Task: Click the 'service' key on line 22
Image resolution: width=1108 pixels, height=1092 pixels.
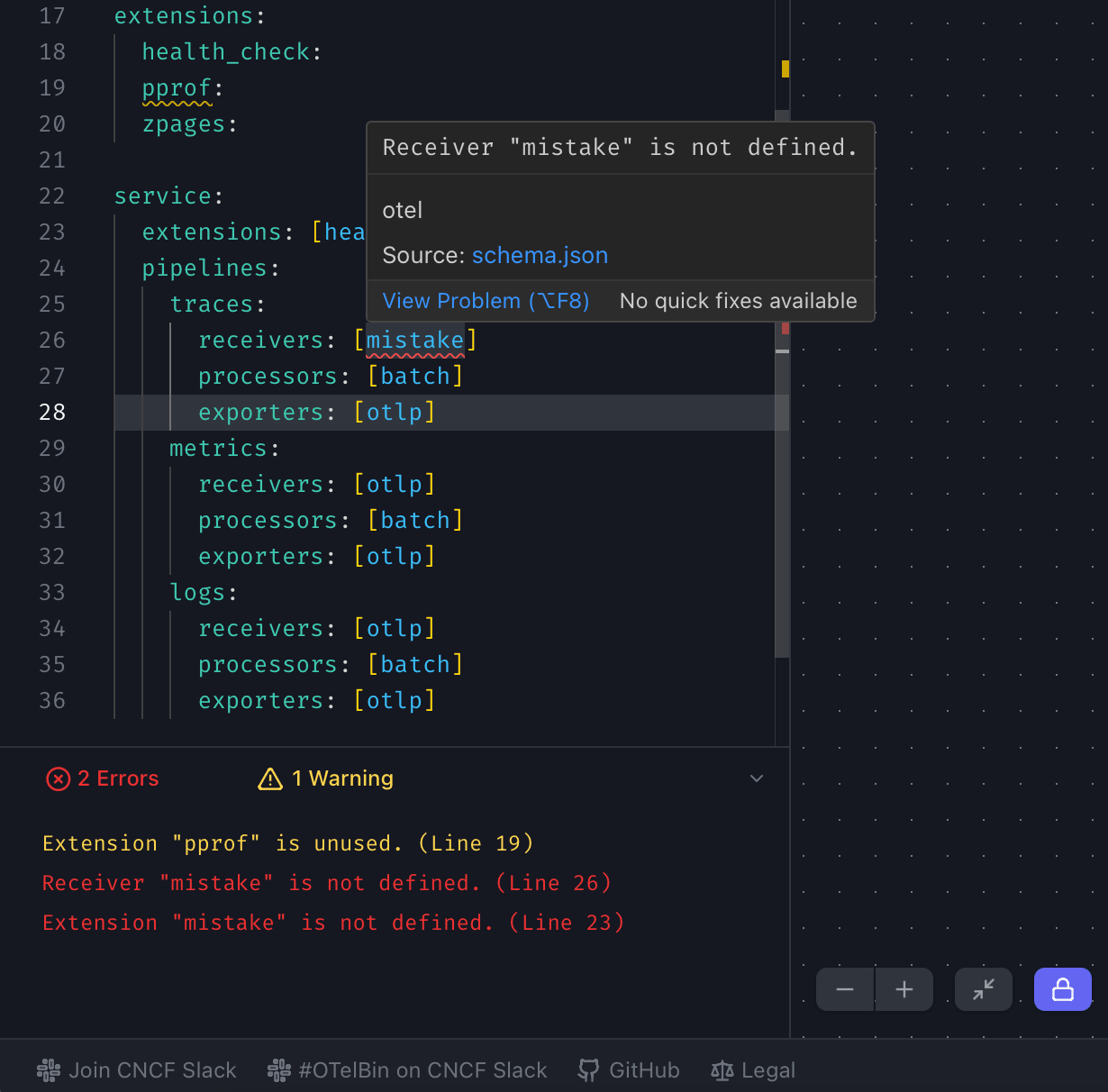Action: [162, 196]
